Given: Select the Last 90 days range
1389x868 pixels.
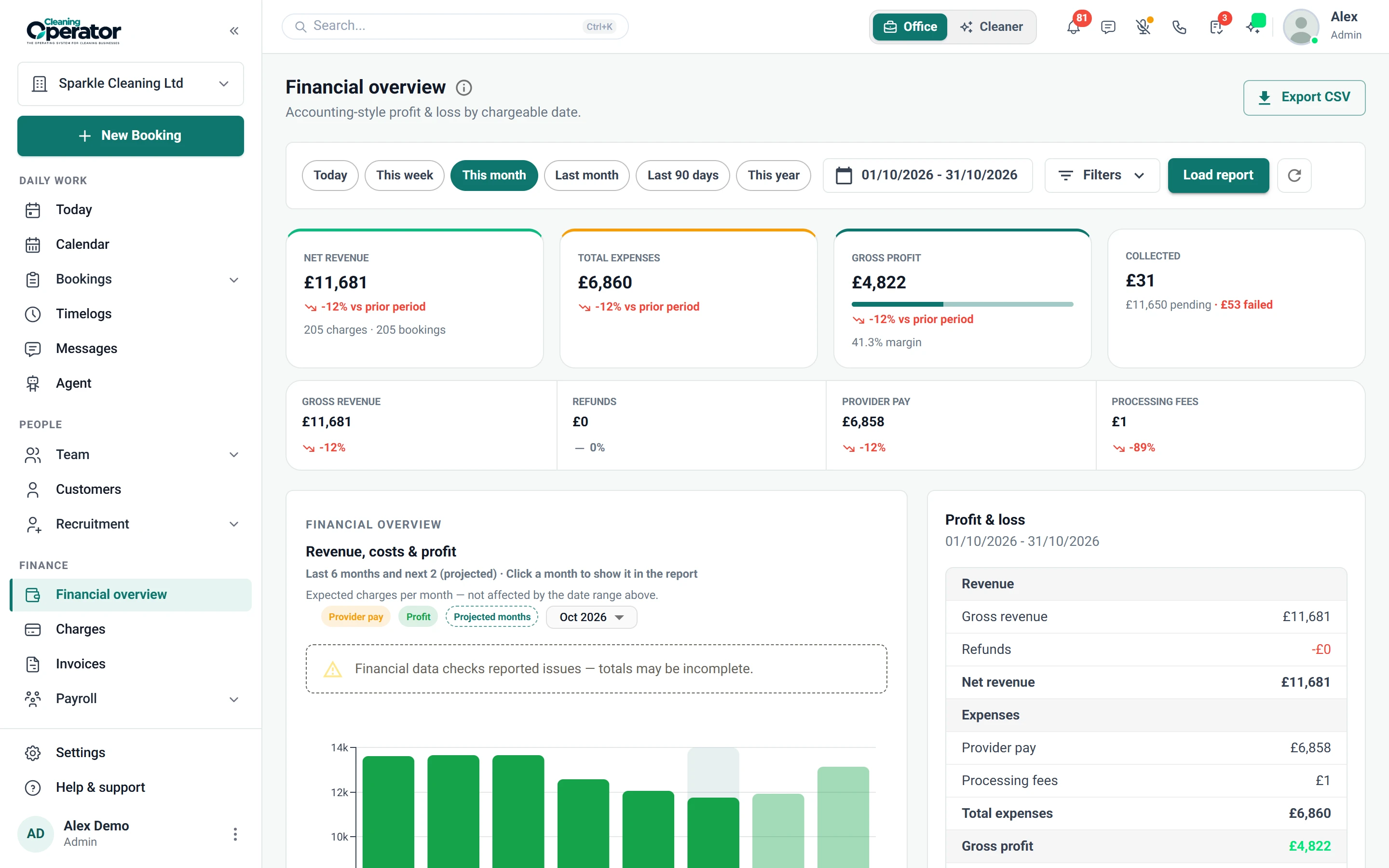Looking at the screenshot, I should (682, 175).
